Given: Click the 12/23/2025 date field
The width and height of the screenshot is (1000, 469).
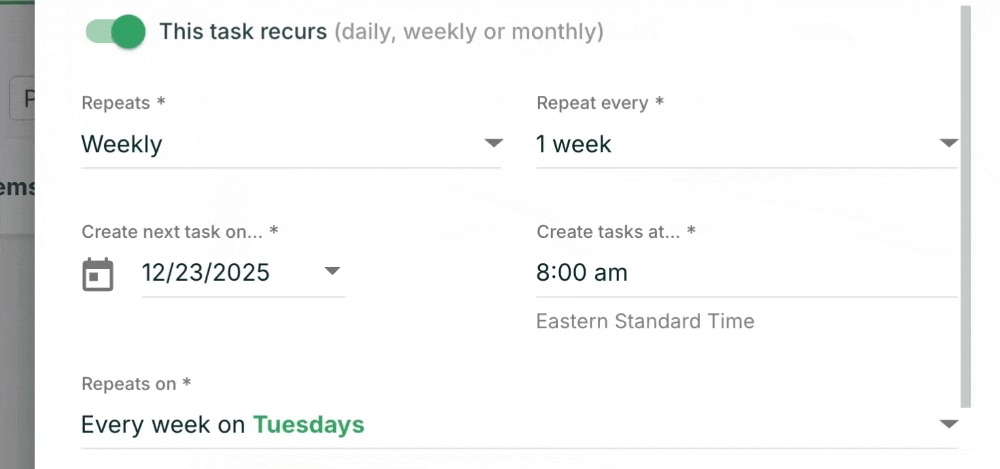Looking at the screenshot, I should click(x=206, y=273).
